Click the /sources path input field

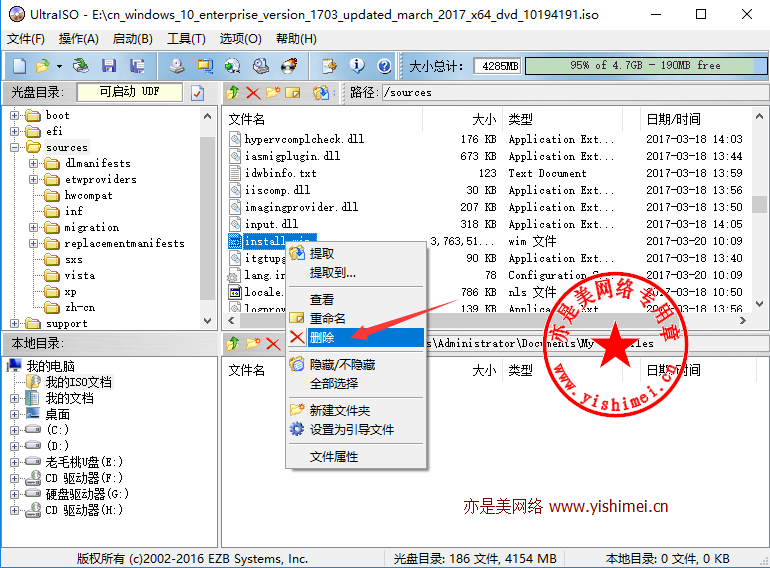tap(575, 92)
